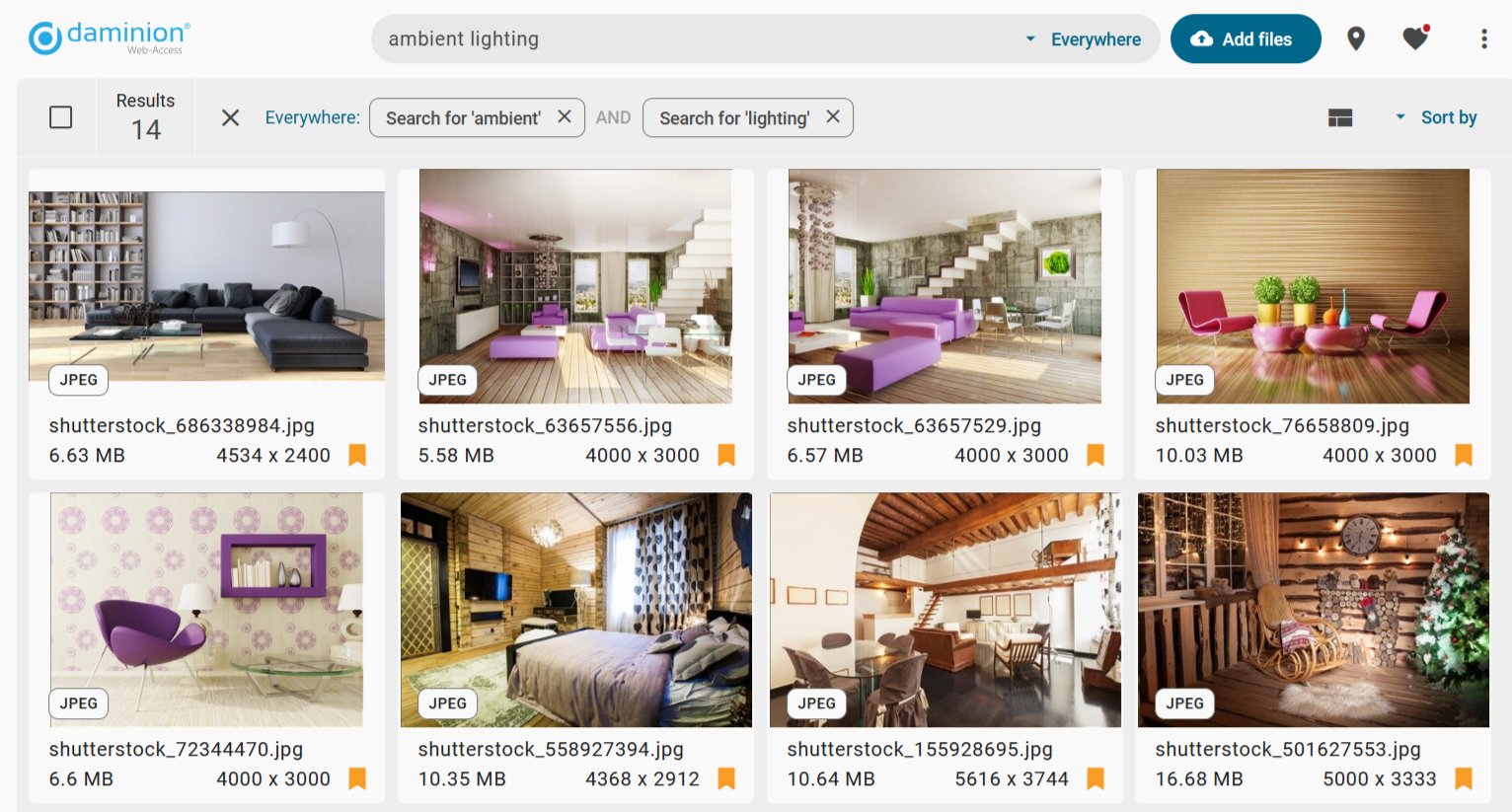This screenshot has height=812, width=1512.
Task: Toggle bookmark flag on shutterstock_558927394.jpg
Action: click(x=726, y=778)
